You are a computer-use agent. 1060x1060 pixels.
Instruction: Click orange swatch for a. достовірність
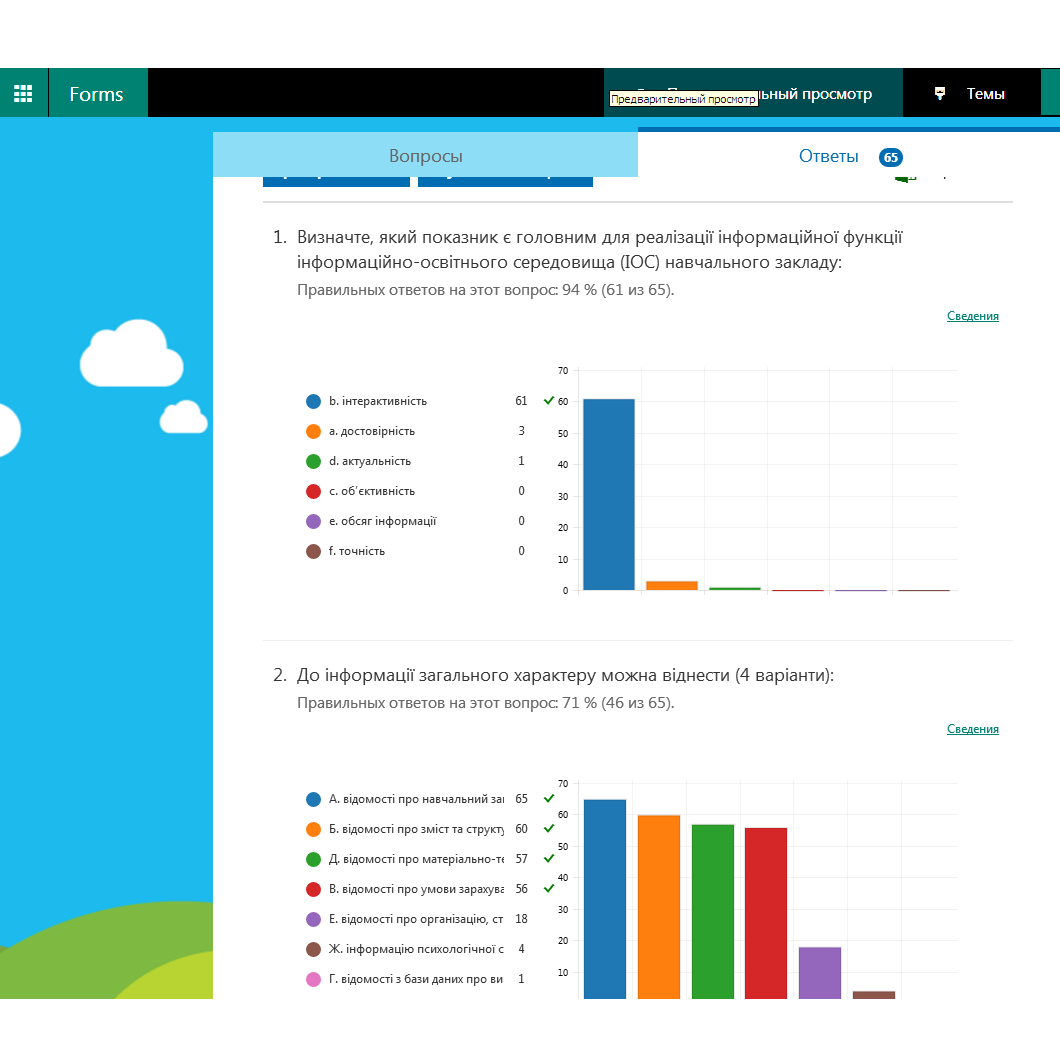[x=313, y=431]
